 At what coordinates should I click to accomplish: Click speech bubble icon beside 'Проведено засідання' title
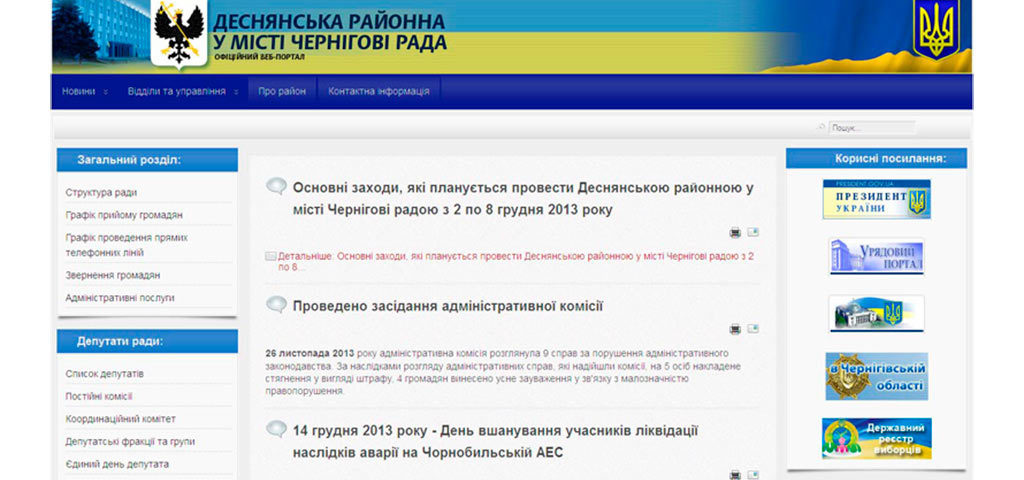[x=276, y=304]
